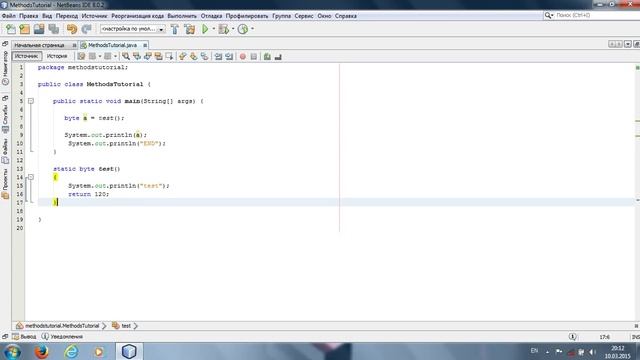Open dropdown beside Forward navigation icon
The width and height of the screenshot is (640, 360).
pyautogui.click(x=116, y=56)
